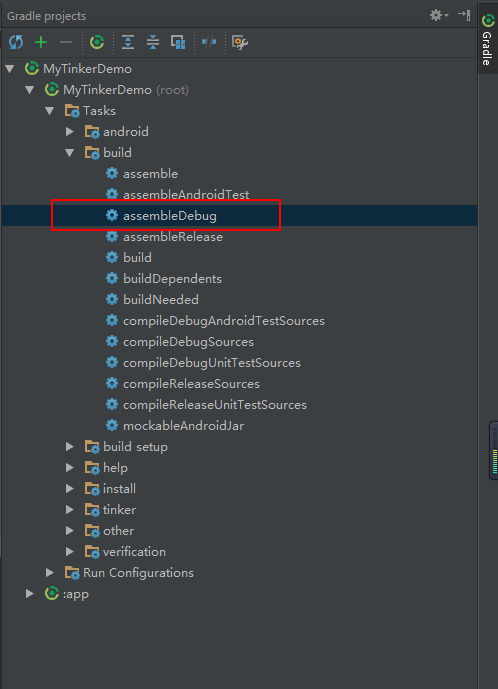Collapse all tree nodes toolbar icon
Viewport: 498px width, 689px height.
[153, 42]
